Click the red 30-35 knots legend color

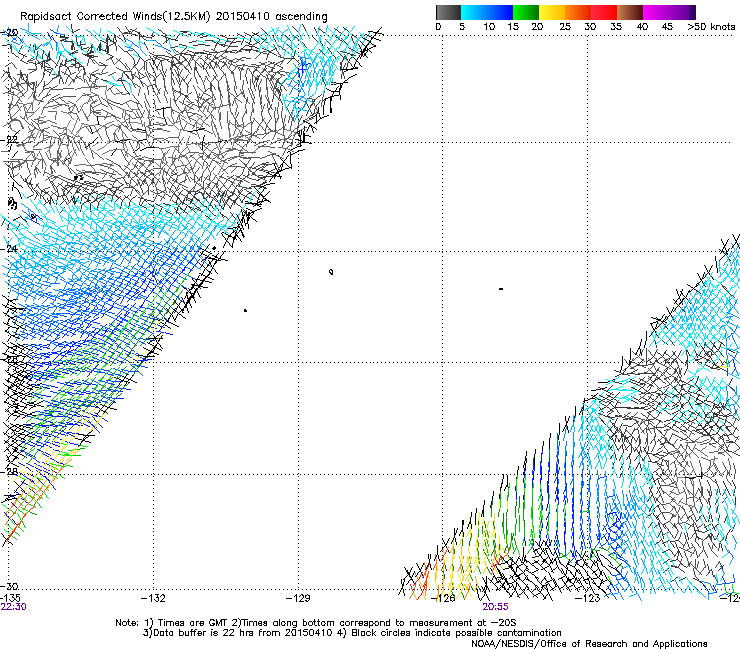click(x=604, y=12)
